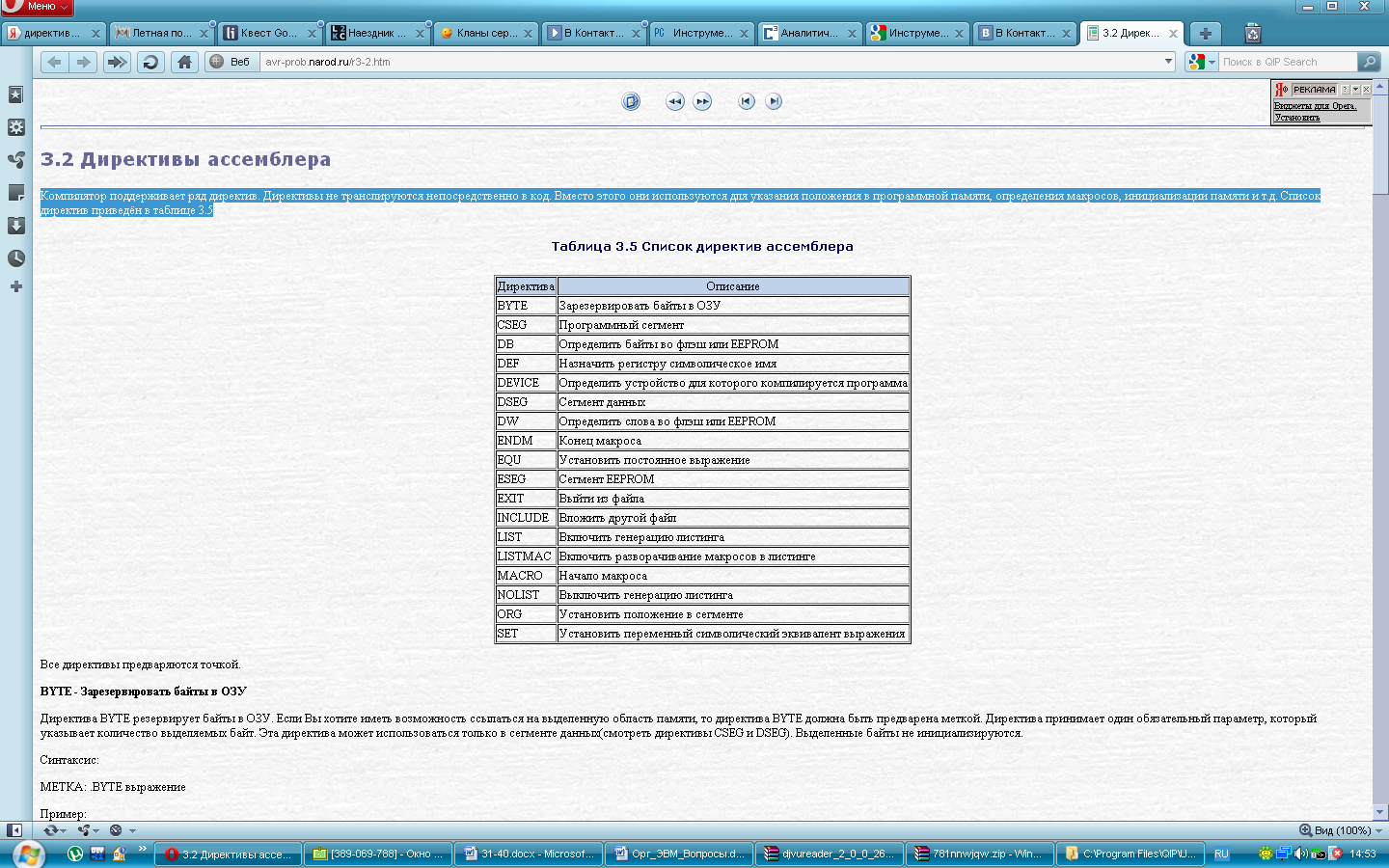Jump to first page navigation button
The image size is (1389, 868).
pos(747,101)
